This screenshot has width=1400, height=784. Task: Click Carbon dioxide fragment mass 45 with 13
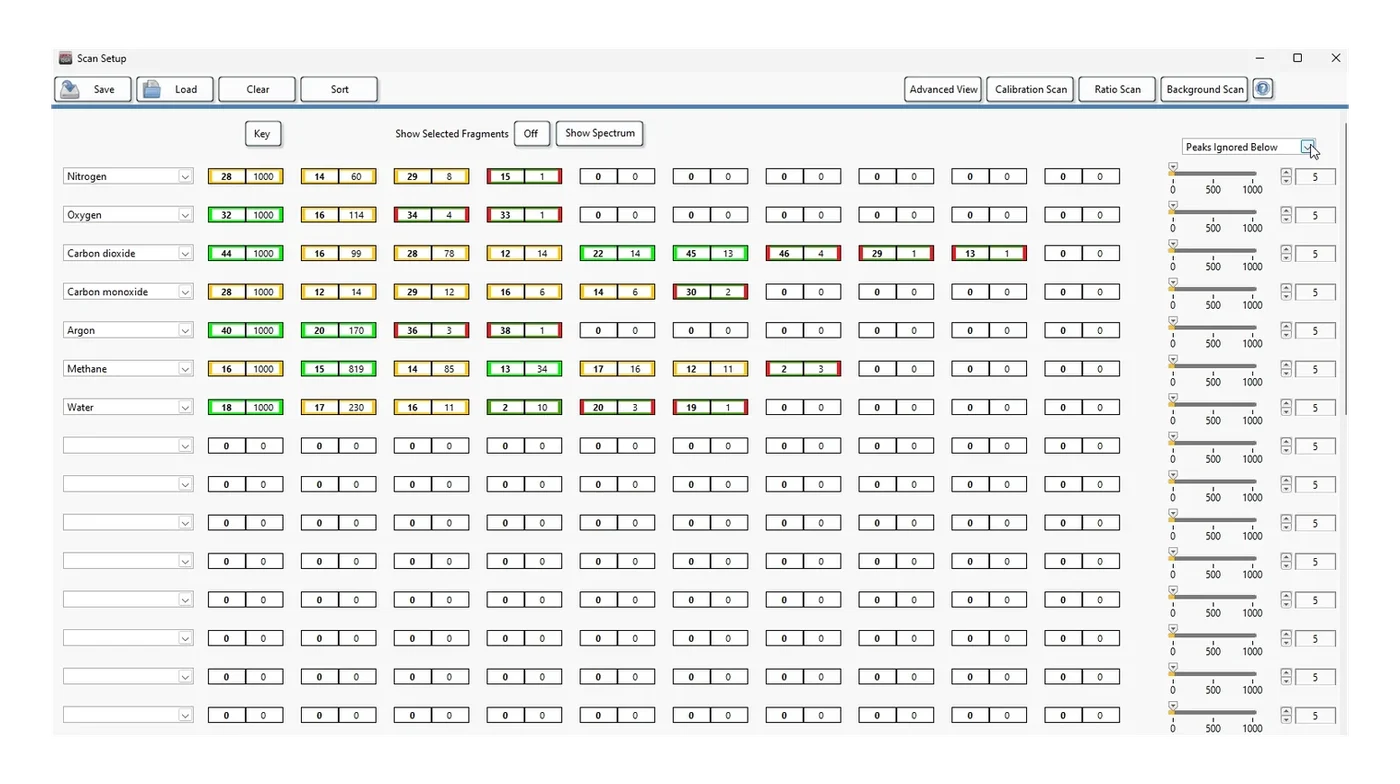point(710,254)
